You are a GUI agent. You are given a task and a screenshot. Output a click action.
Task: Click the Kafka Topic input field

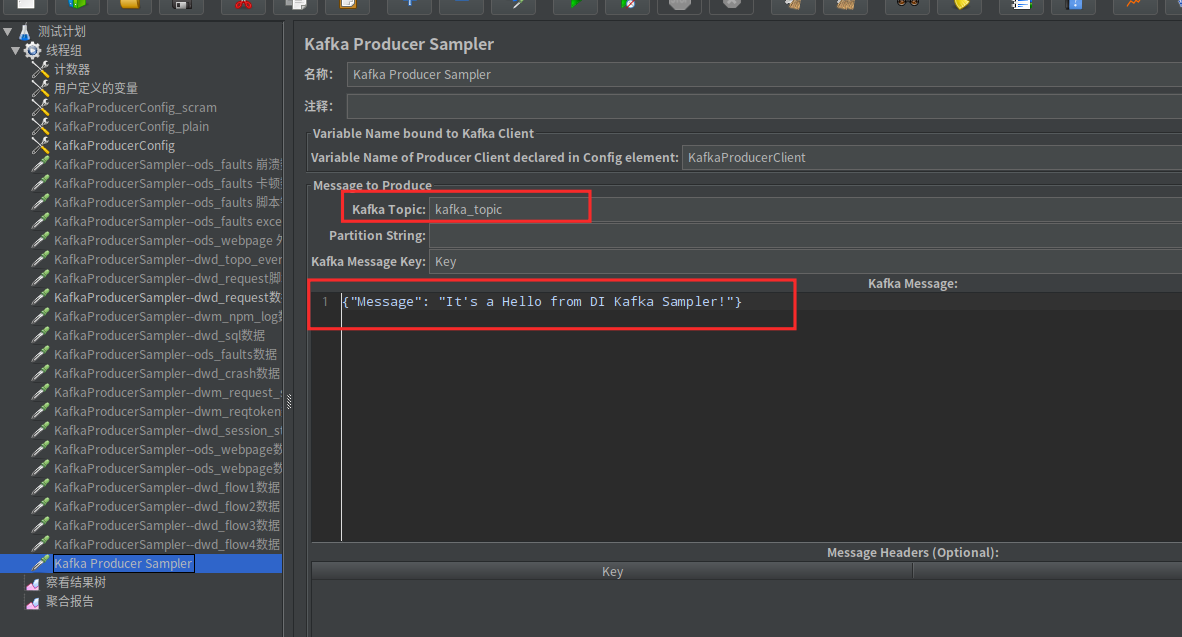(x=805, y=210)
